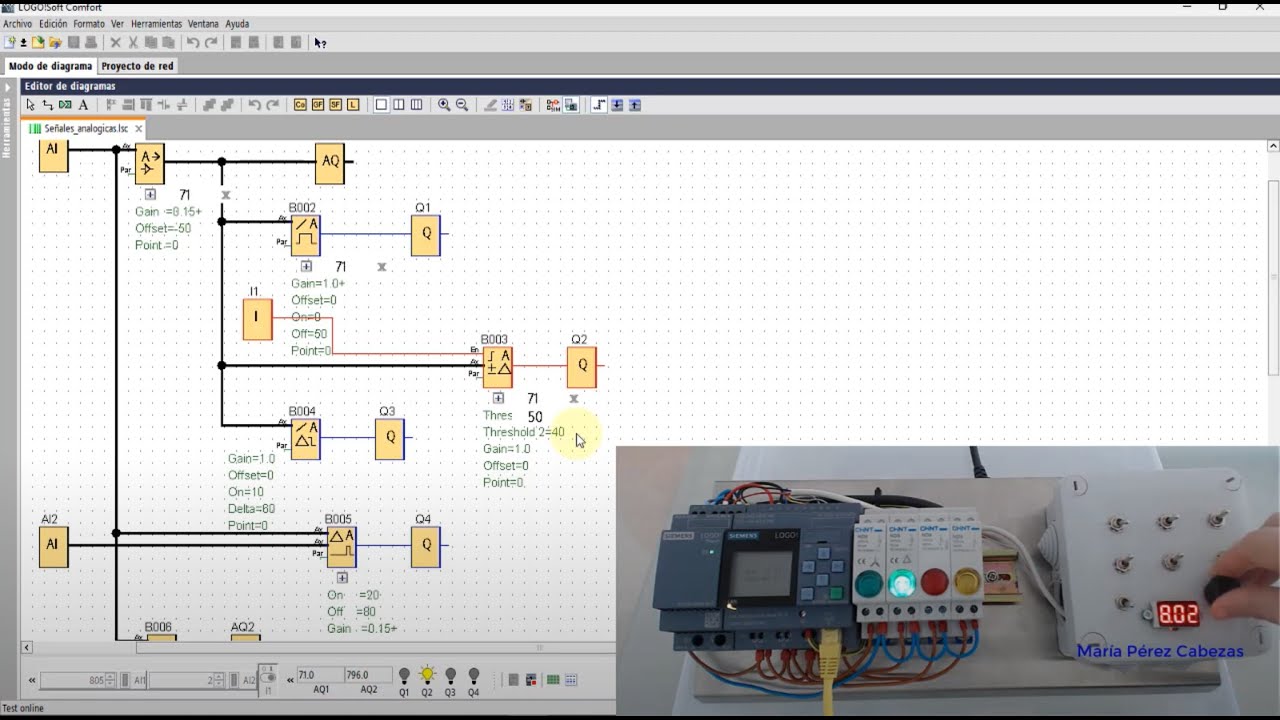1280x720 pixels.
Task: Click the blue table icon in simulation bar
Action: (x=571, y=680)
